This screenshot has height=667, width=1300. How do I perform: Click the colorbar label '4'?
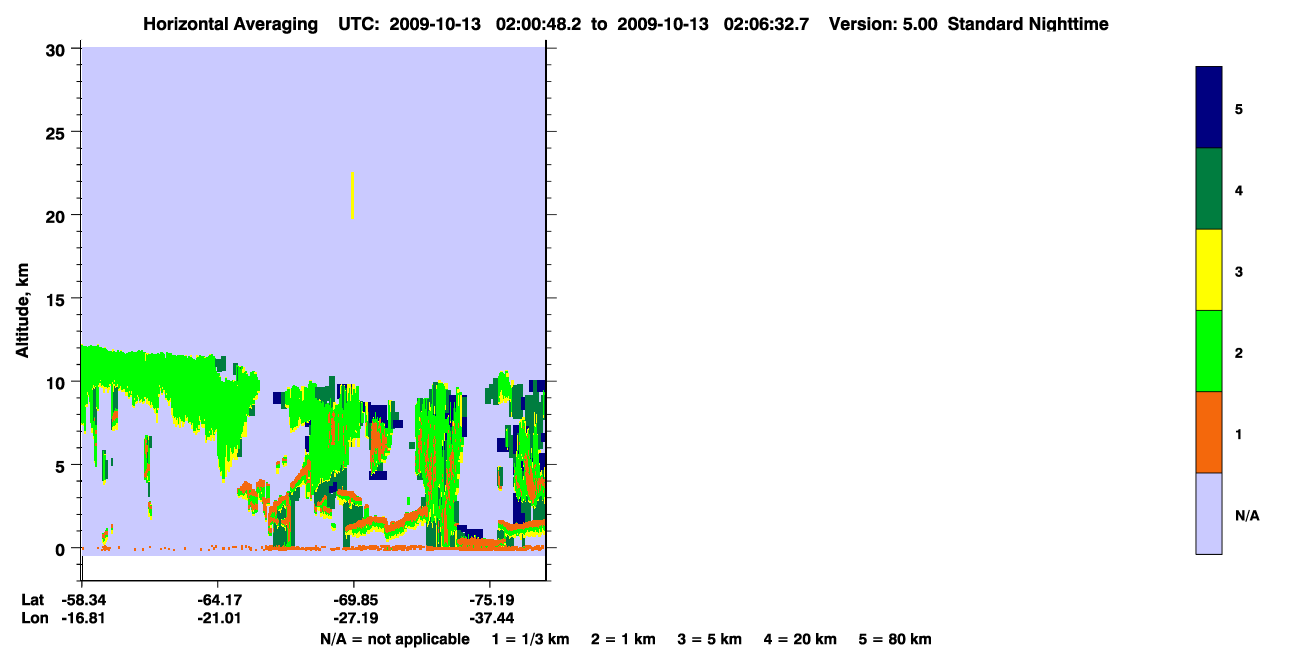[x=1239, y=190]
